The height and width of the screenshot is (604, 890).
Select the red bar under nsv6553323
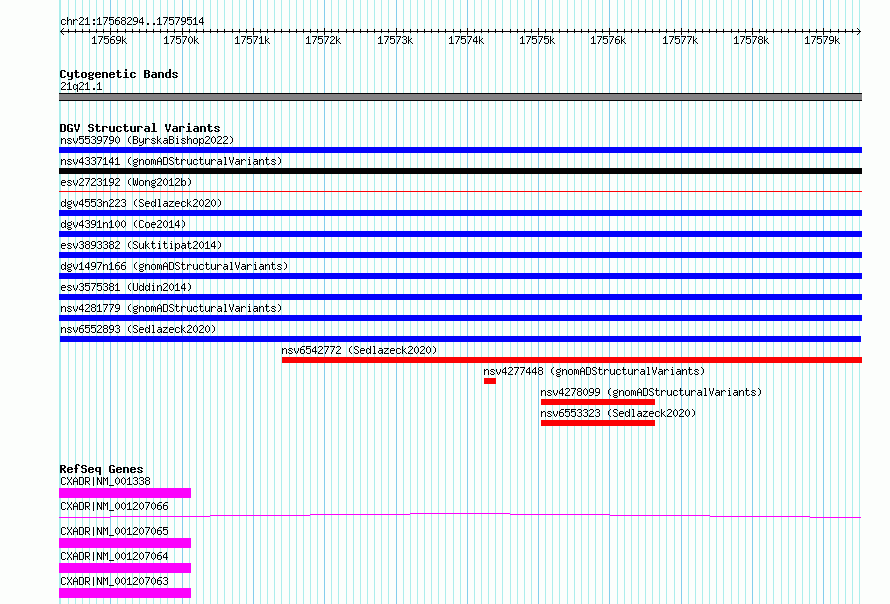pyautogui.click(x=598, y=423)
